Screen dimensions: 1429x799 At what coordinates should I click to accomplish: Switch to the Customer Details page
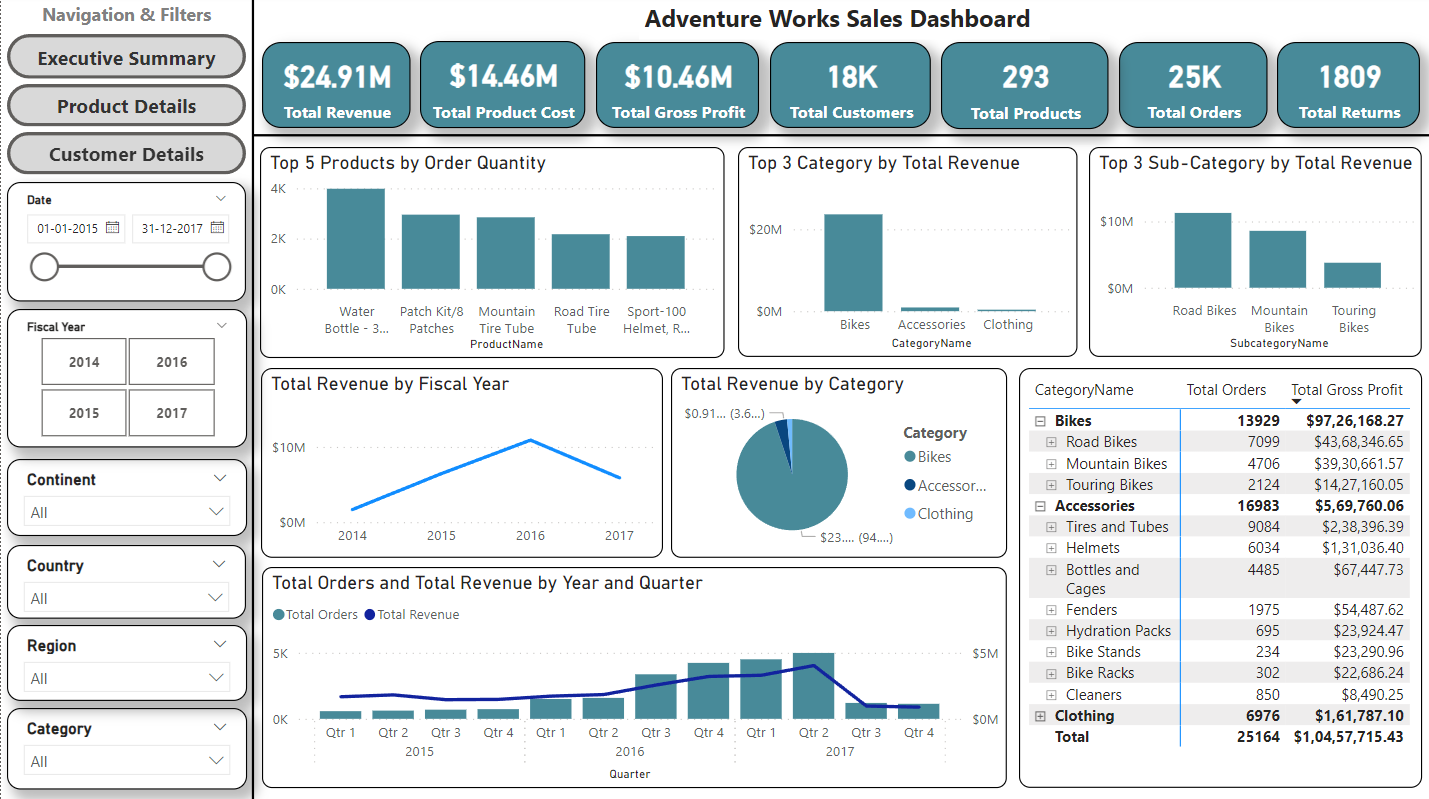pyautogui.click(x=126, y=154)
